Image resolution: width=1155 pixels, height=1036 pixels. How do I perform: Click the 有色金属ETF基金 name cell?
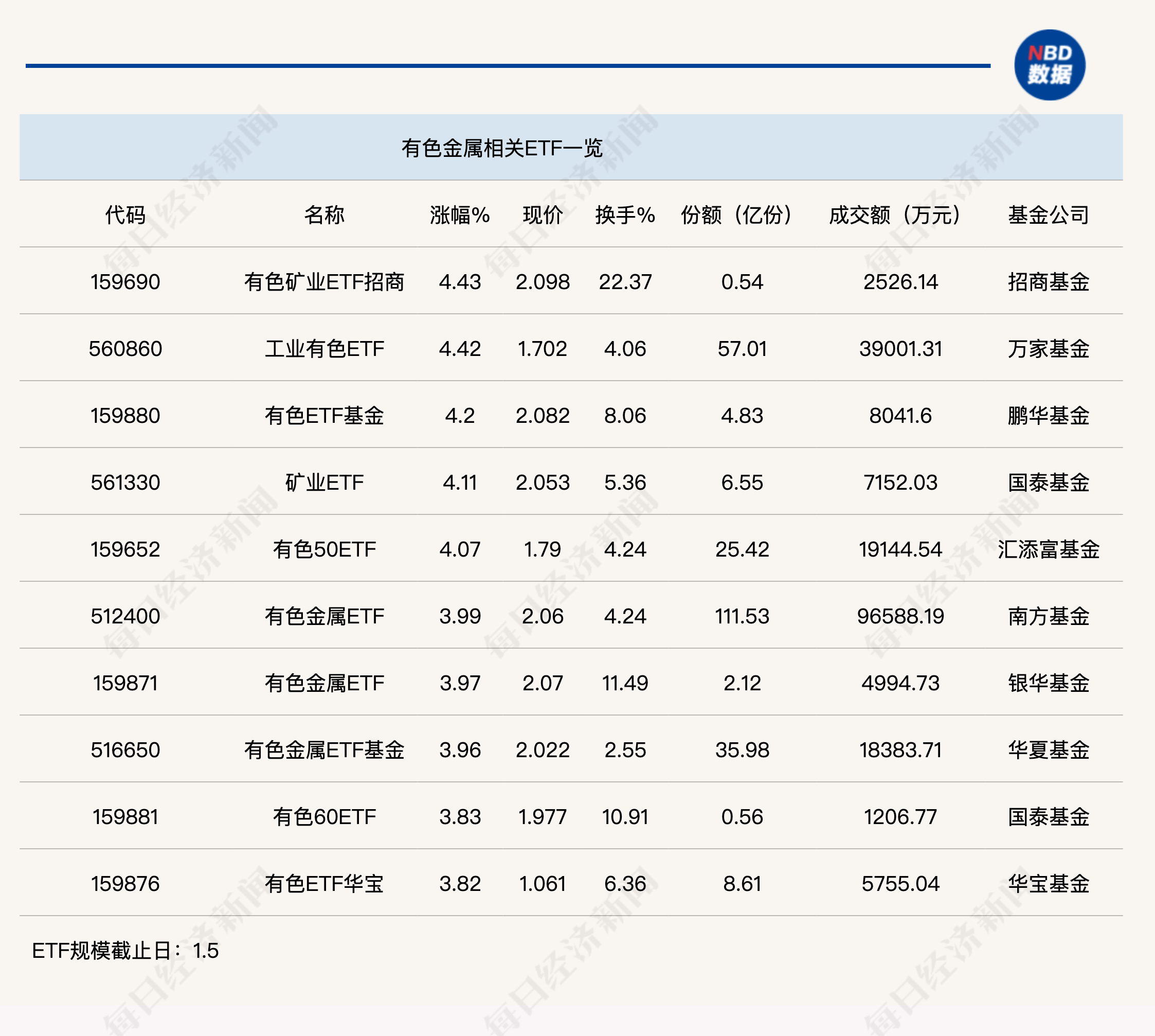324,749
